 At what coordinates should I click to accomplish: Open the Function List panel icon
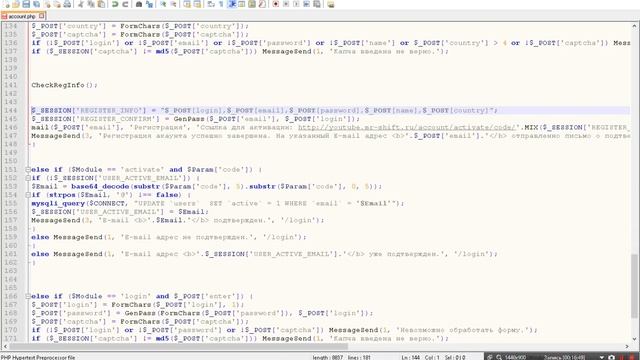click(x=262, y=4)
